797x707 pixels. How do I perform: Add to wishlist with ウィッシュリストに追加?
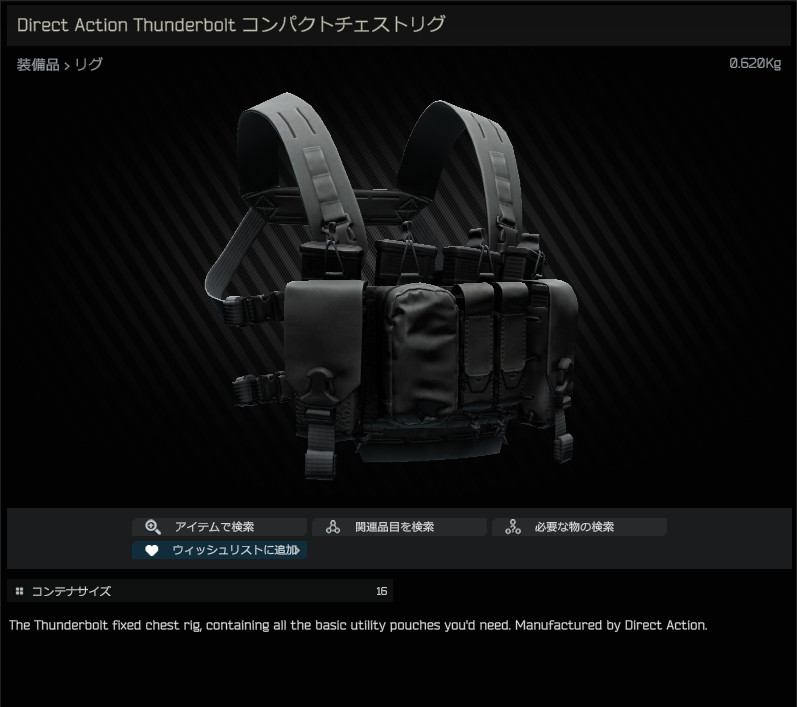coord(219,550)
